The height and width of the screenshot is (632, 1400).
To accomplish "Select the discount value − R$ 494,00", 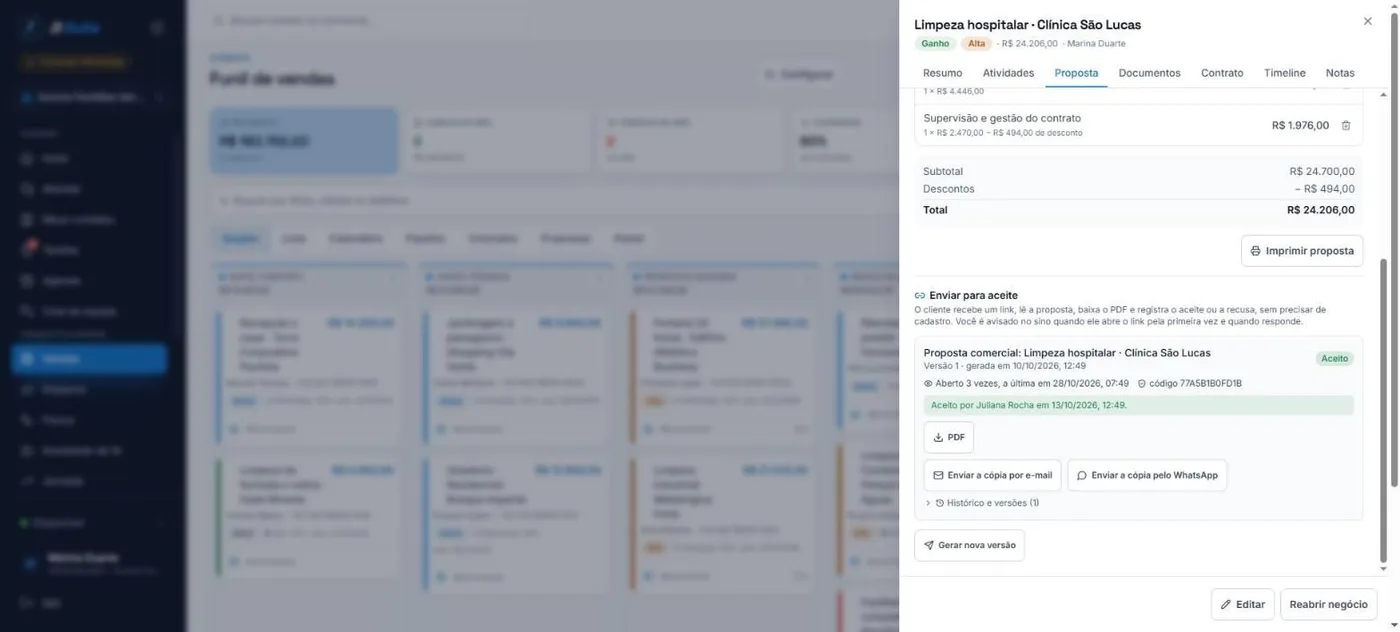I will tap(1325, 188).
